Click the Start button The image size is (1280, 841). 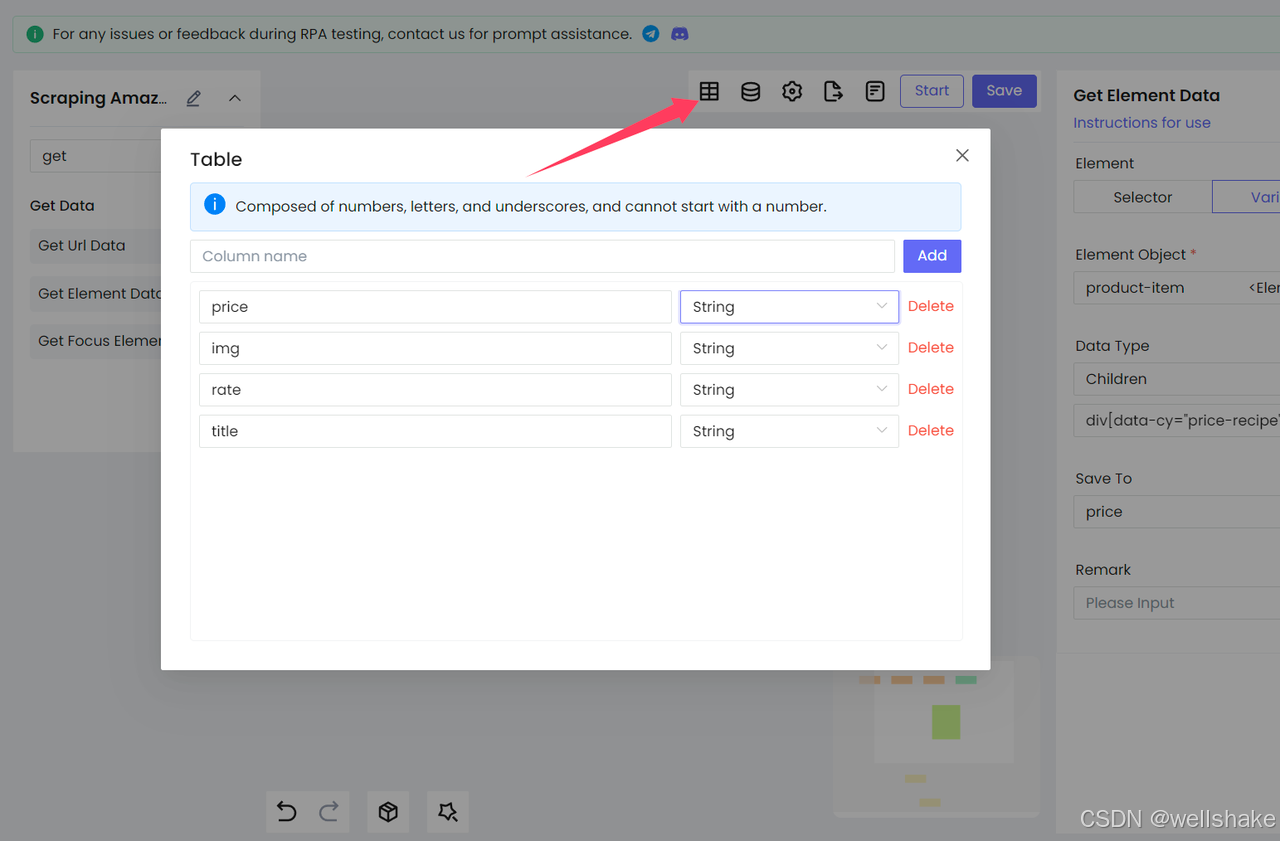coord(932,91)
